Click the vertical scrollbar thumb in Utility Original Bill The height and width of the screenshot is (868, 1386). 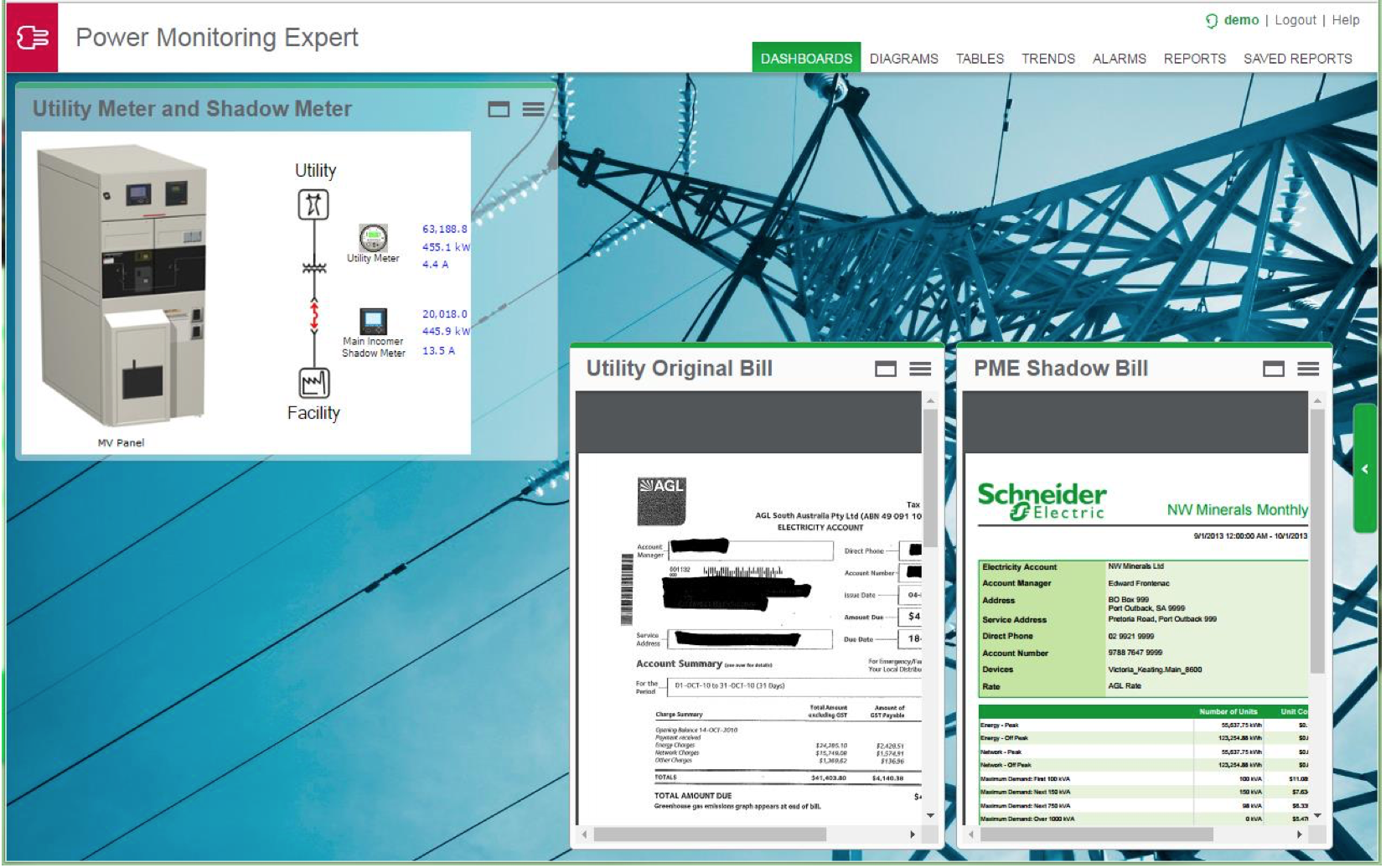(x=930, y=478)
